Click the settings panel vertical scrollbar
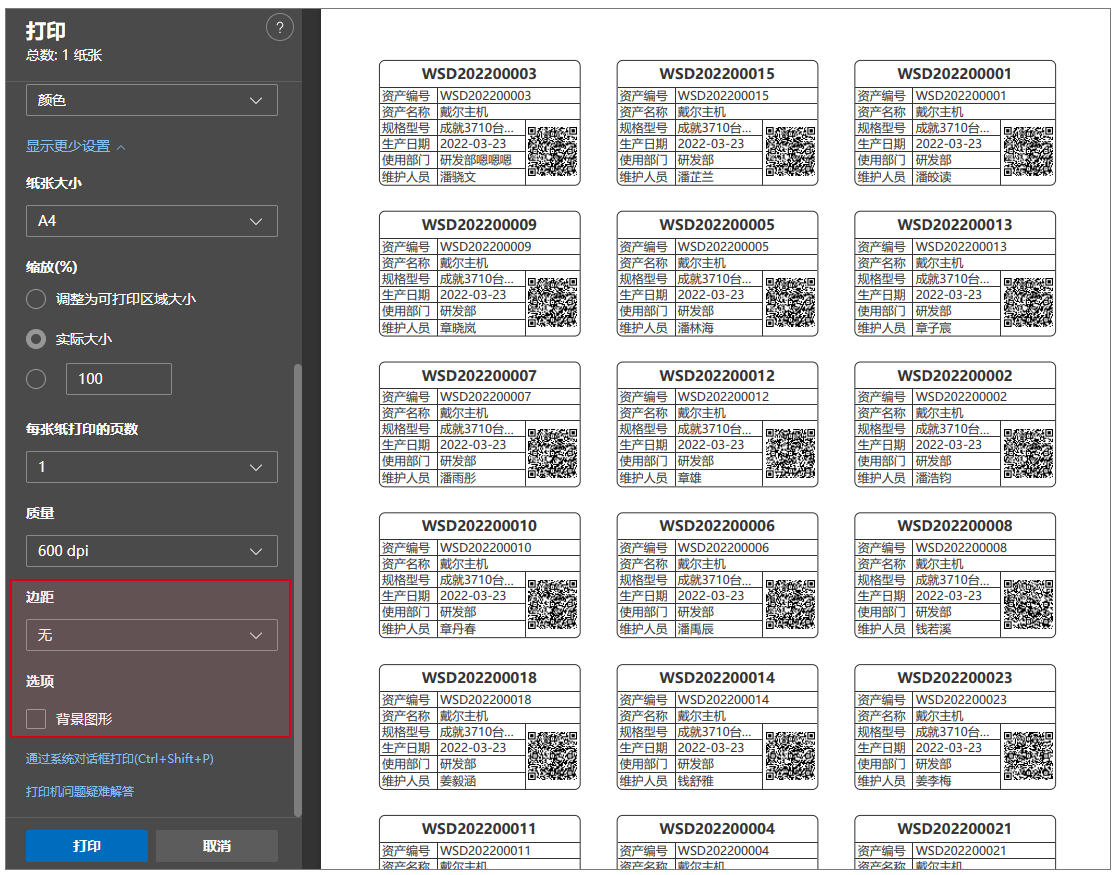The image size is (1119, 875). coord(296,590)
